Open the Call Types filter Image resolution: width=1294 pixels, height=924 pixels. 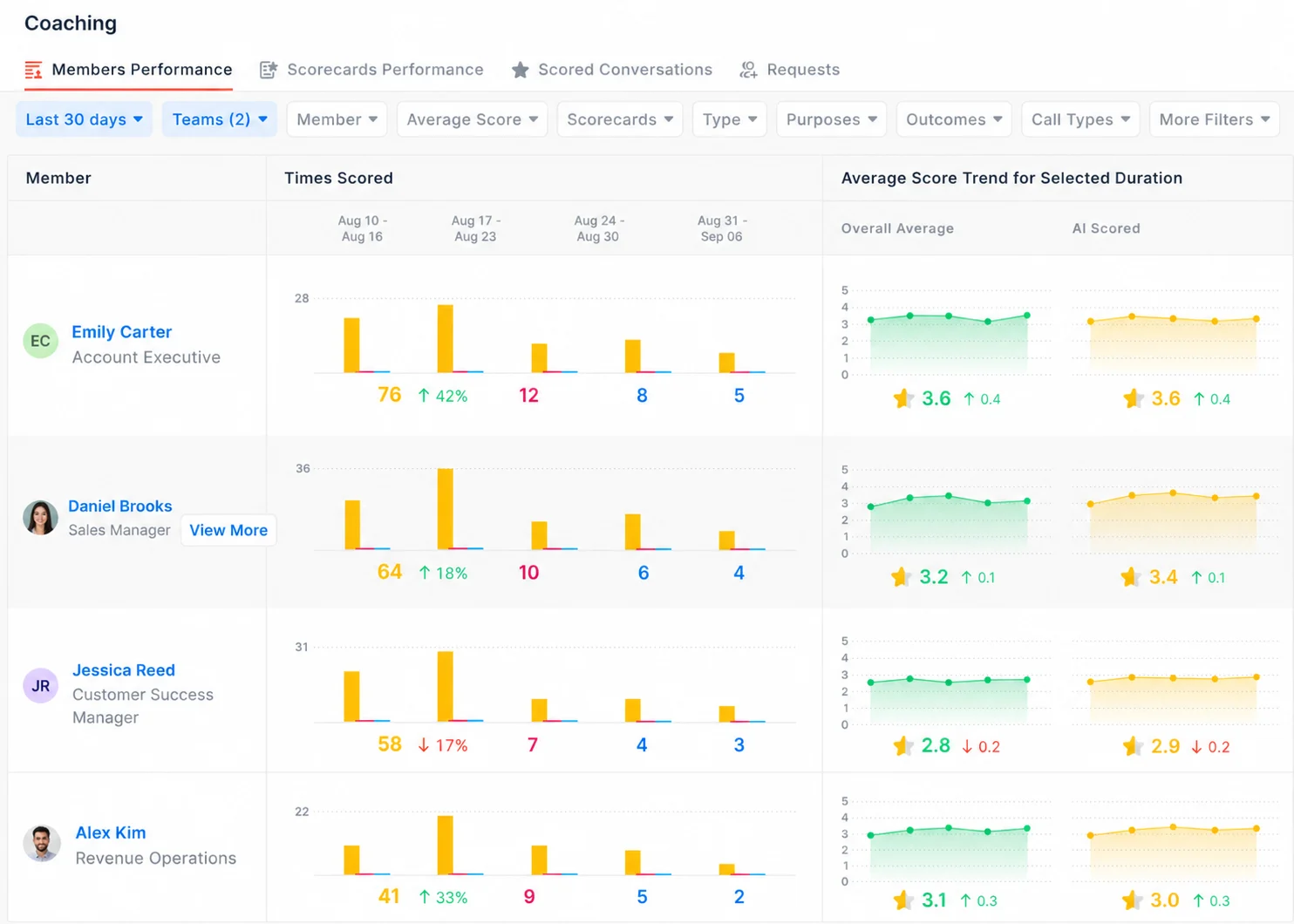[x=1080, y=119]
